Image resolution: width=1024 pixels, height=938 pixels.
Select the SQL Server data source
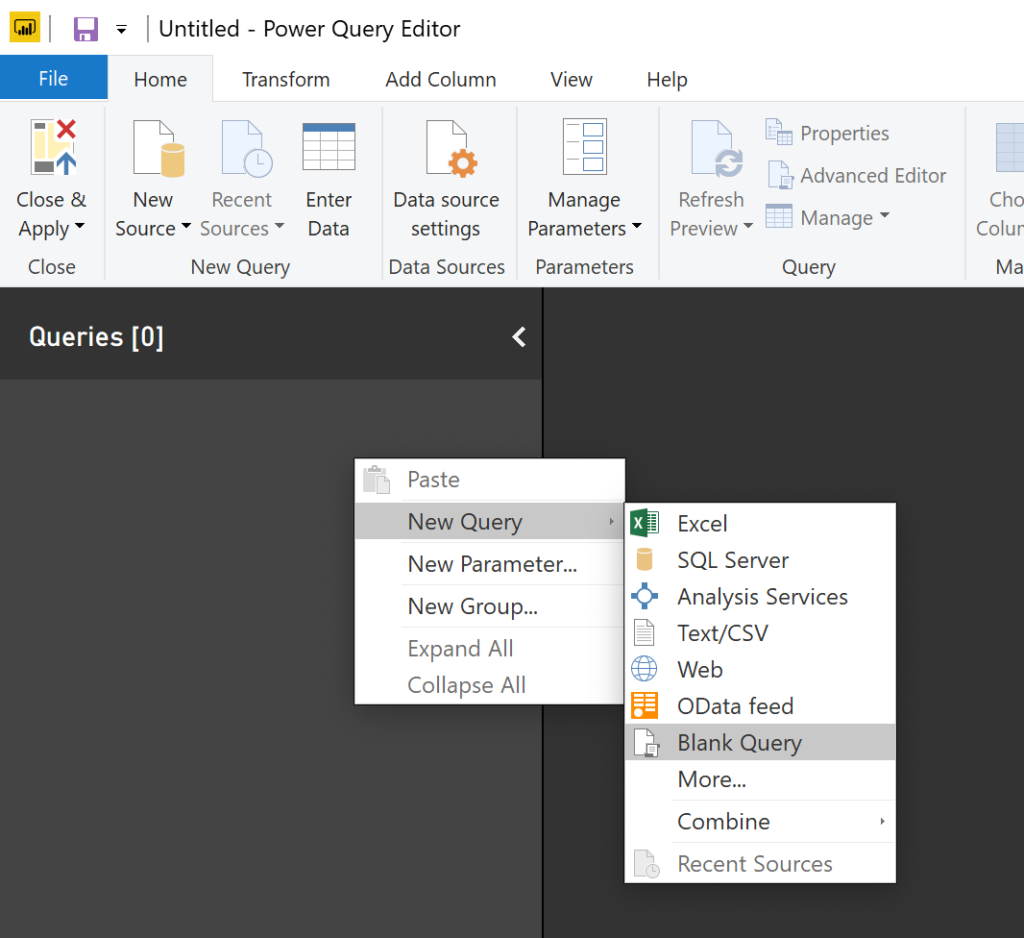[733, 560]
